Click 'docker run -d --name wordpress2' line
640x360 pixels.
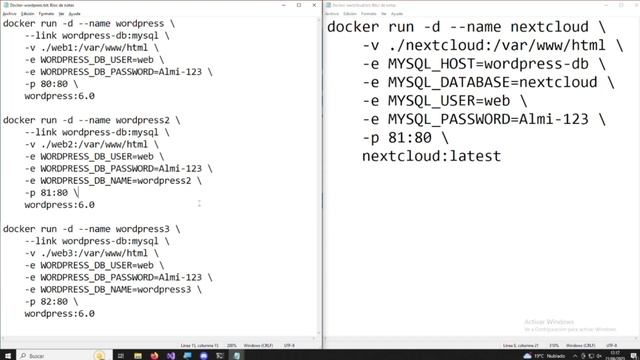click(x=91, y=120)
